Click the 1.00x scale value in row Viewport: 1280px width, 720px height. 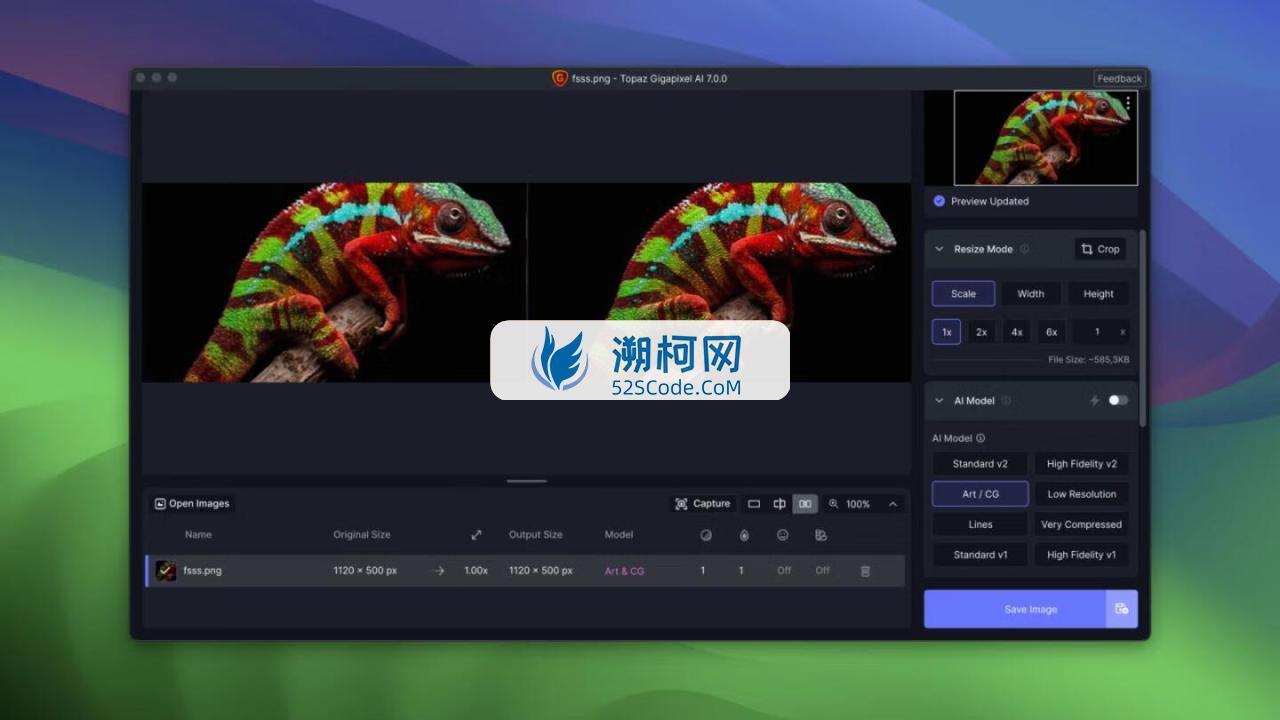[476, 571]
